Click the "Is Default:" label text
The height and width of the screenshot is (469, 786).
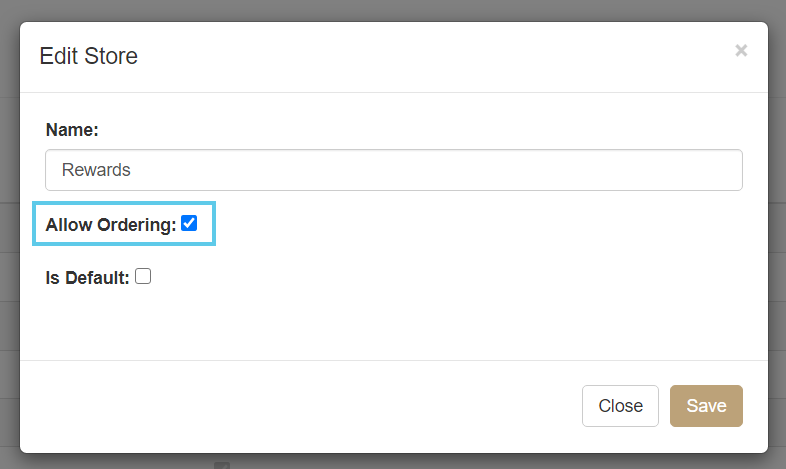pos(88,278)
